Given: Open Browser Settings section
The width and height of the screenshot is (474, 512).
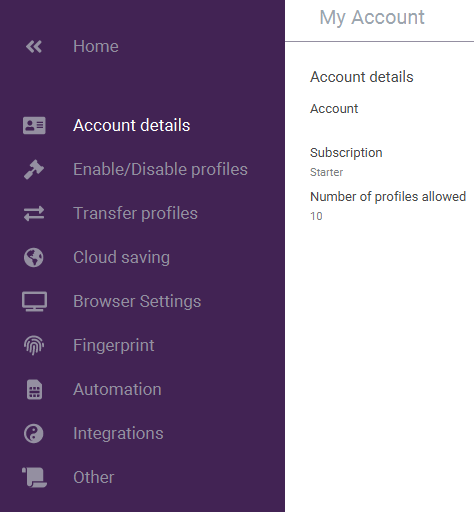Looking at the screenshot, I should (x=137, y=301).
